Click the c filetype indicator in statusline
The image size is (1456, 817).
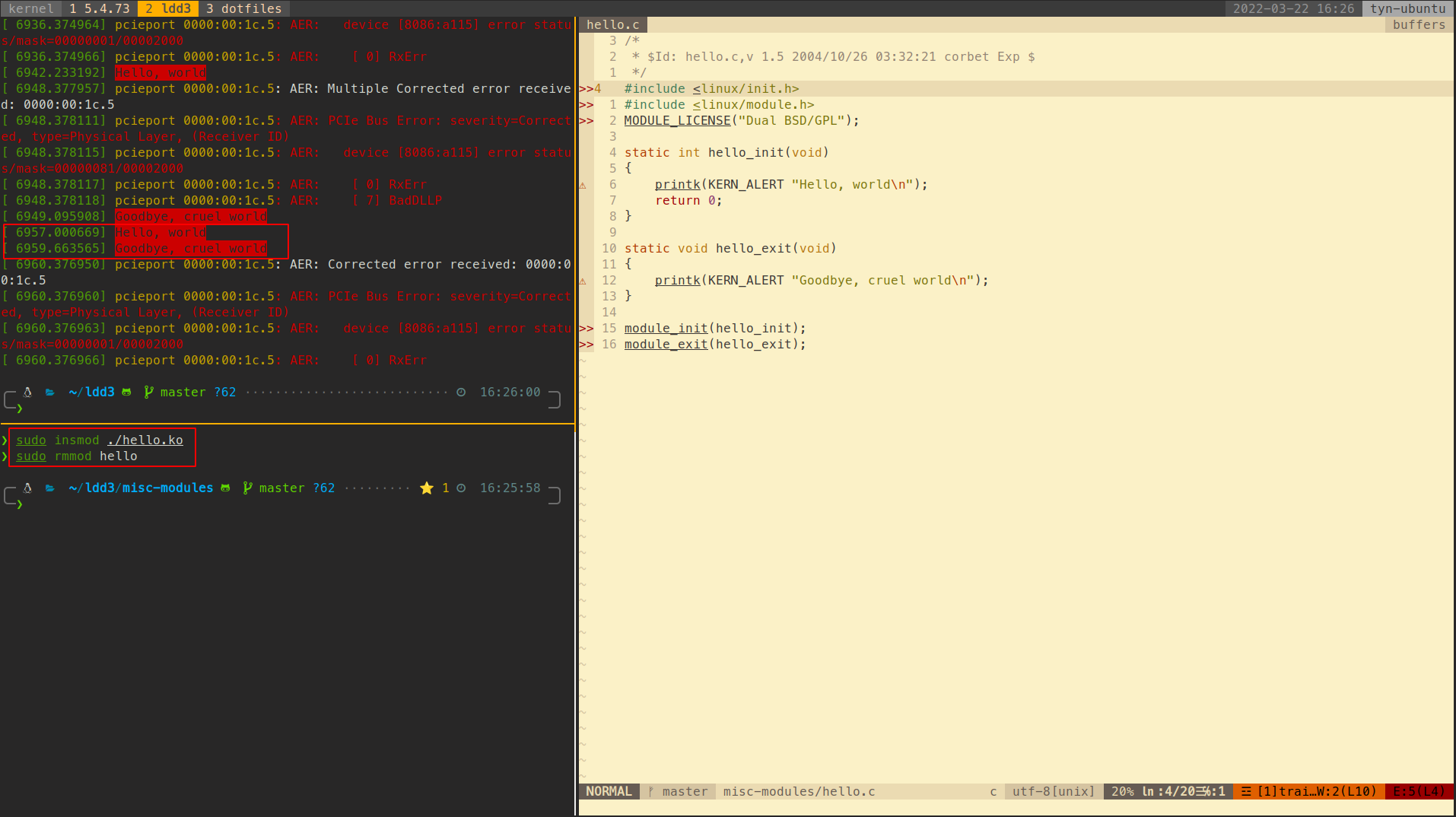(x=993, y=791)
